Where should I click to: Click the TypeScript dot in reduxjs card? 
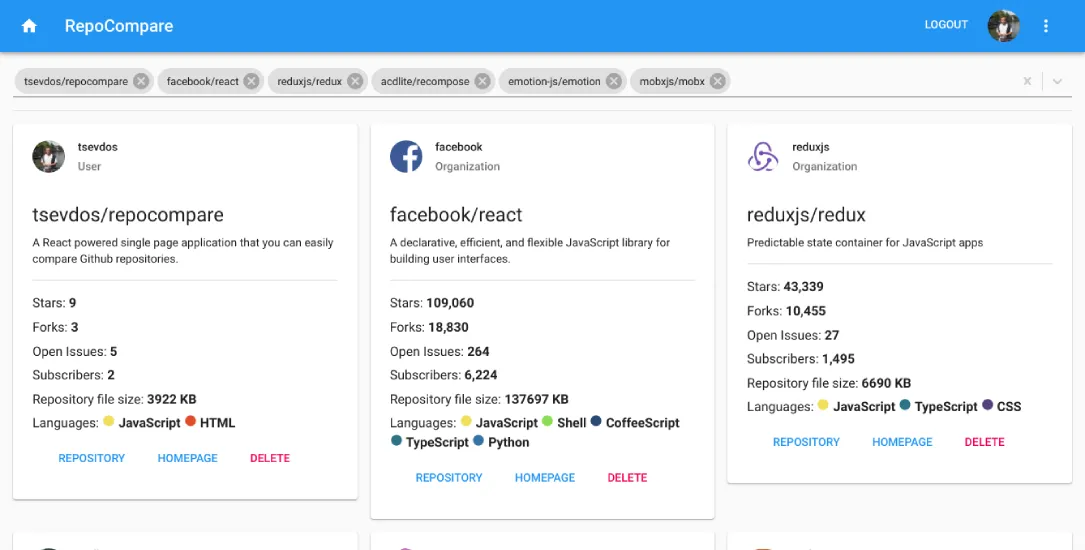click(x=905, y=404)
